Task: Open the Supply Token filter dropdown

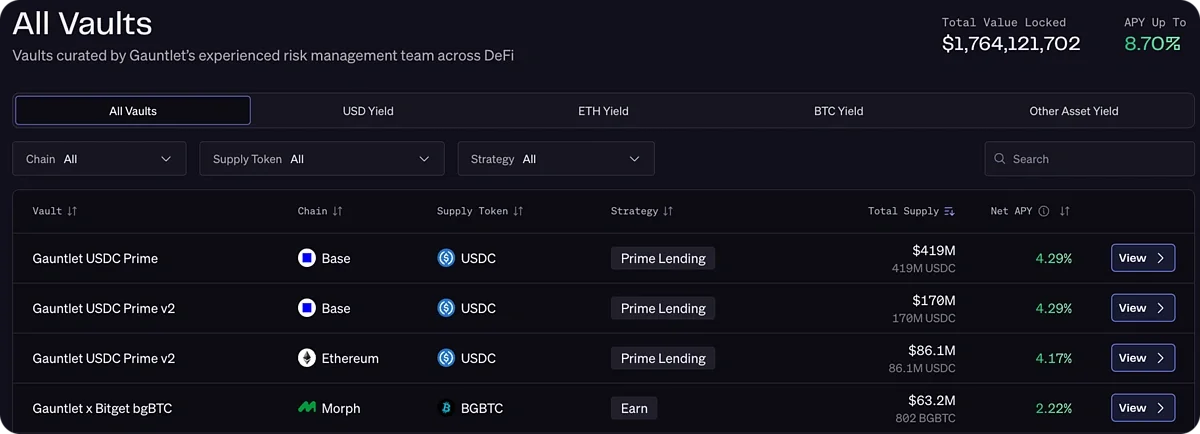Action: point(322,159)
